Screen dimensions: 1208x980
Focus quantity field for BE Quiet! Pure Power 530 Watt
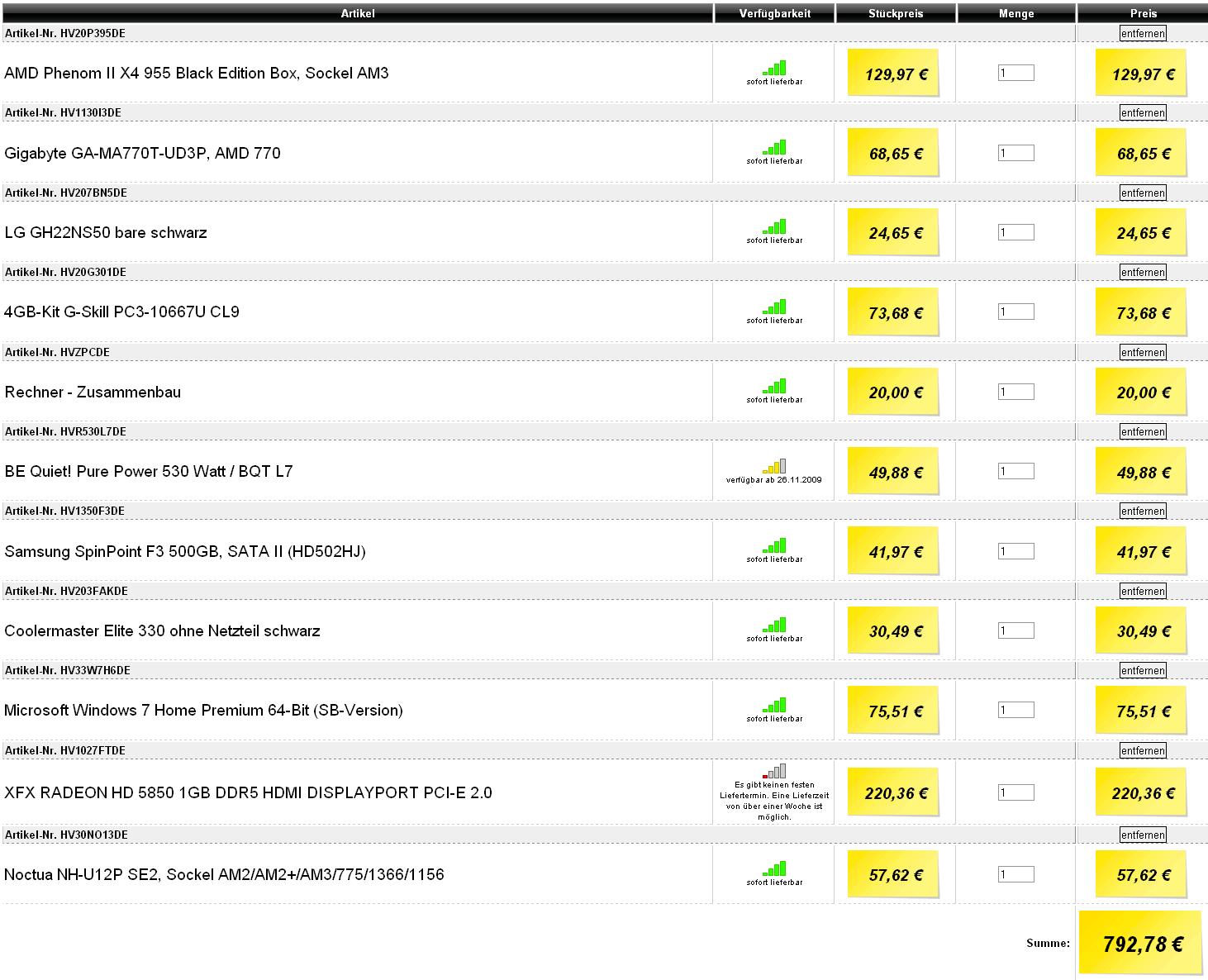(x=1015, y=471)
